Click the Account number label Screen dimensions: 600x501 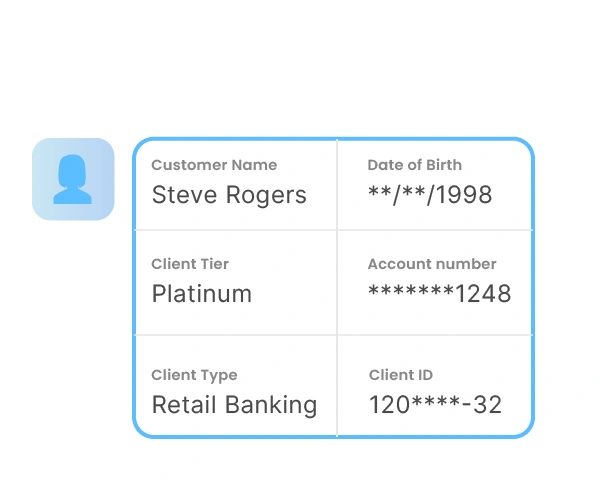point(432,264)
